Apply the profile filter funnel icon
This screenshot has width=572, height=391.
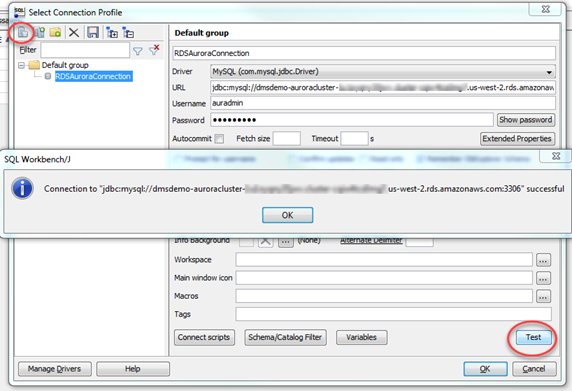point(138,51)
